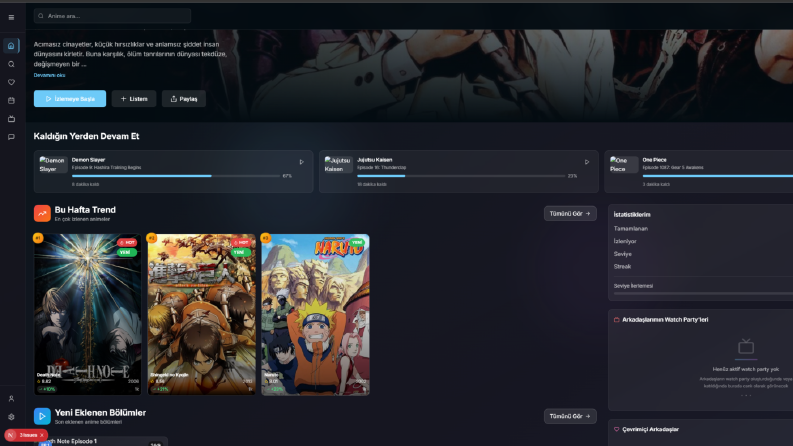Click Seviye in İstatistiklerim panel
Image resolution: width=793 pixels, height=446 pixels.
pyautogui.click(x=623, y=254)
